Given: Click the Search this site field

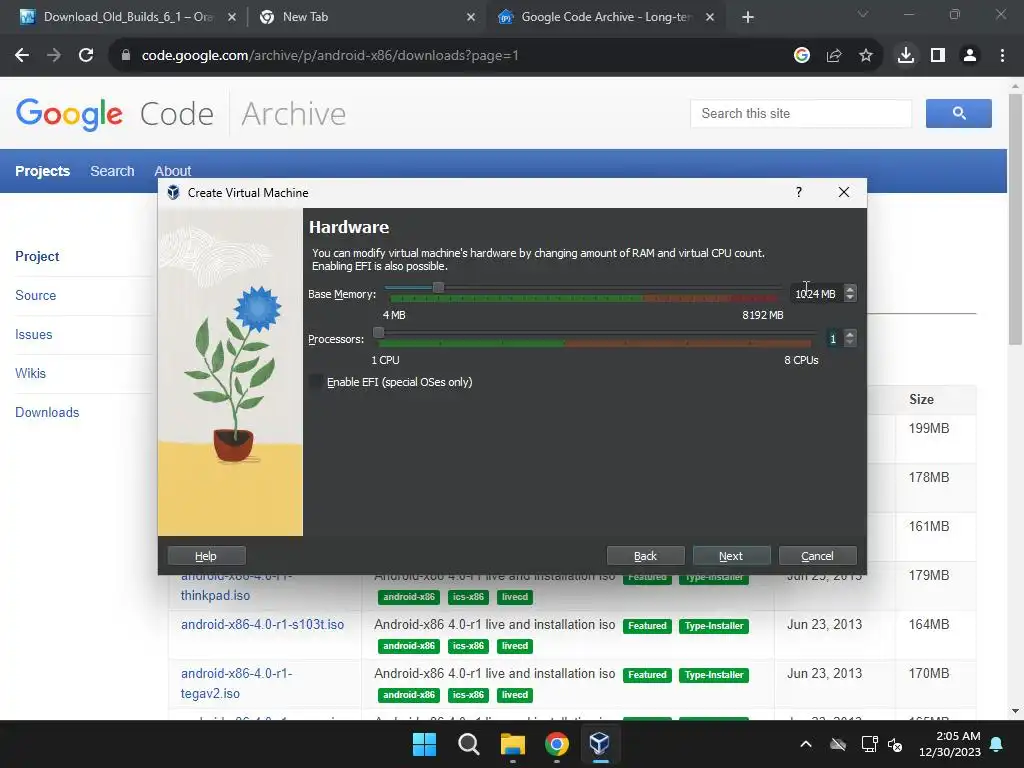Looking at the screenshot, I should [801, 114].
